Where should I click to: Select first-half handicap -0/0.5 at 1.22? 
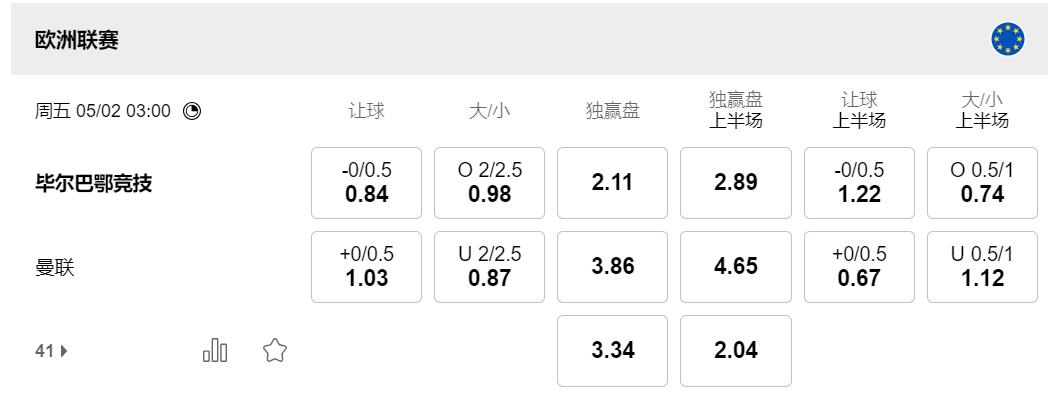tap(859, 183)
